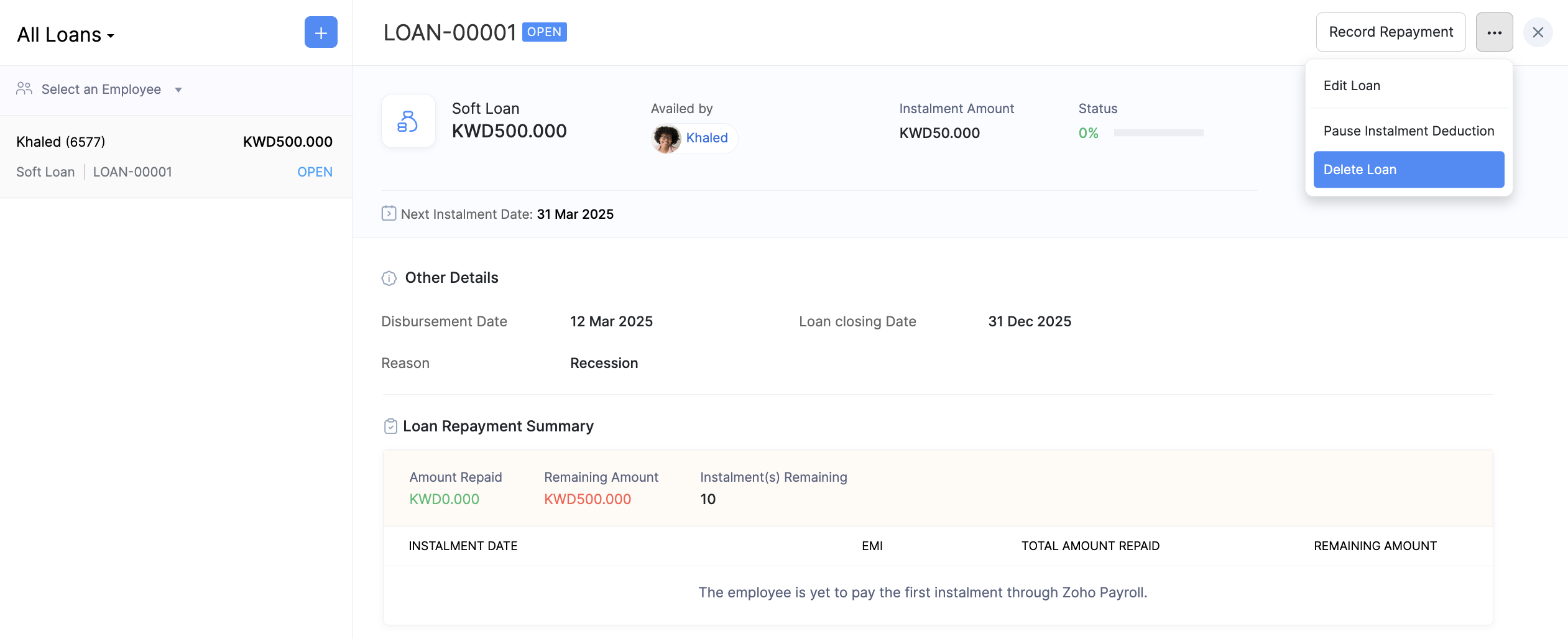This screenshot has height=639, width=1568.
Task: Choose Pause Instalment Deduction option
Action: click(1408, 131)
